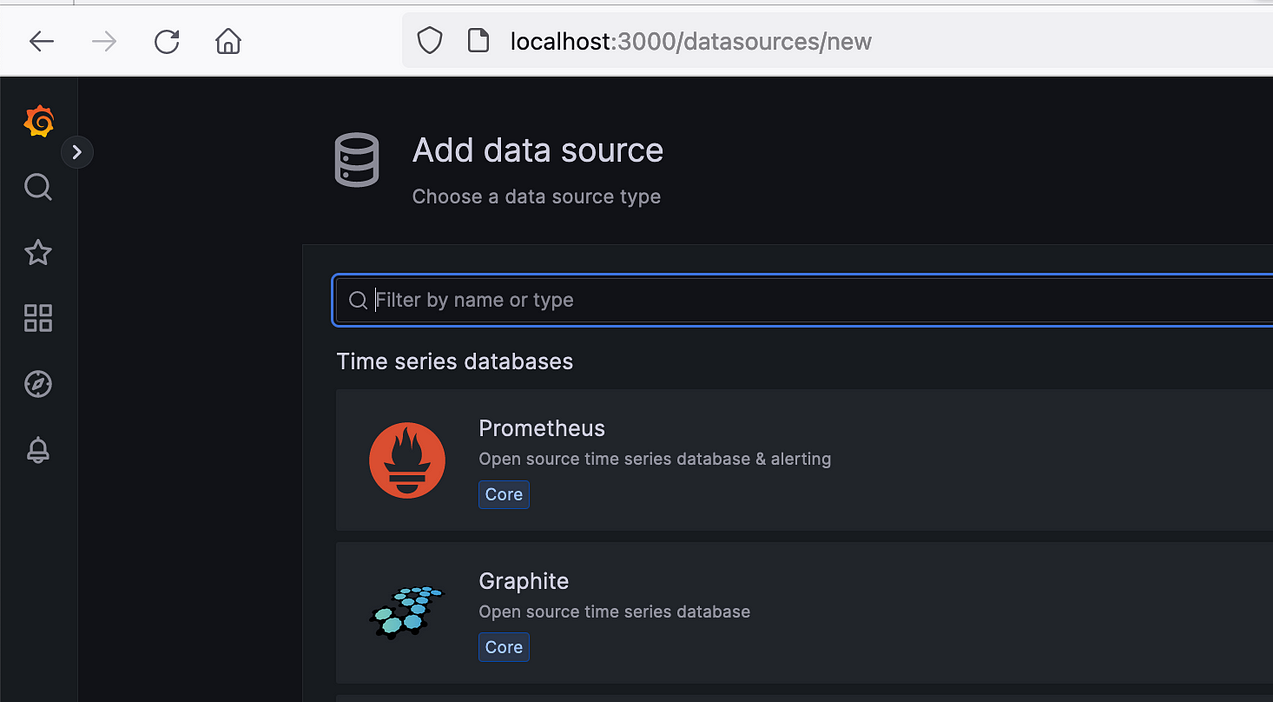This screenshot has width=1273, height=702.
Task: Go to browser home page
Action: 229,41
